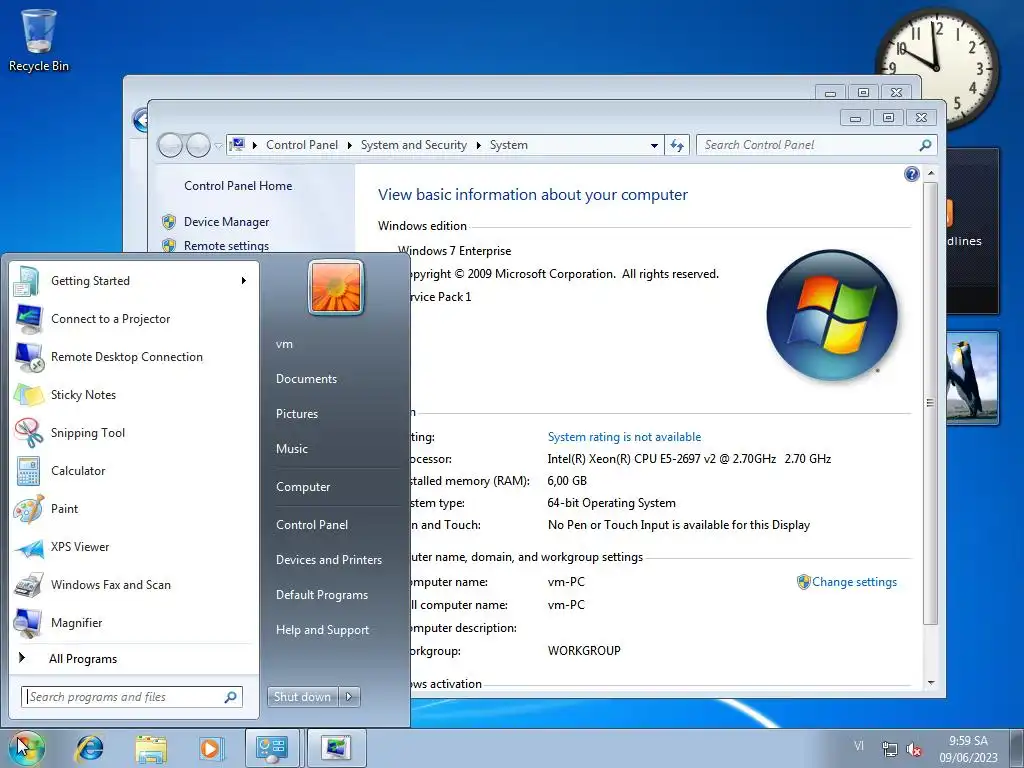Open Windows Explorer on the taskbar
This screenshot has height=768, width=1024.
tap(151, 748)
